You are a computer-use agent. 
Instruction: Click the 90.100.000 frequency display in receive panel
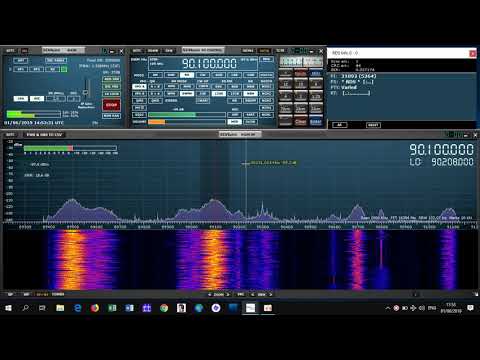pyautogui.click(x=209, y=63)
